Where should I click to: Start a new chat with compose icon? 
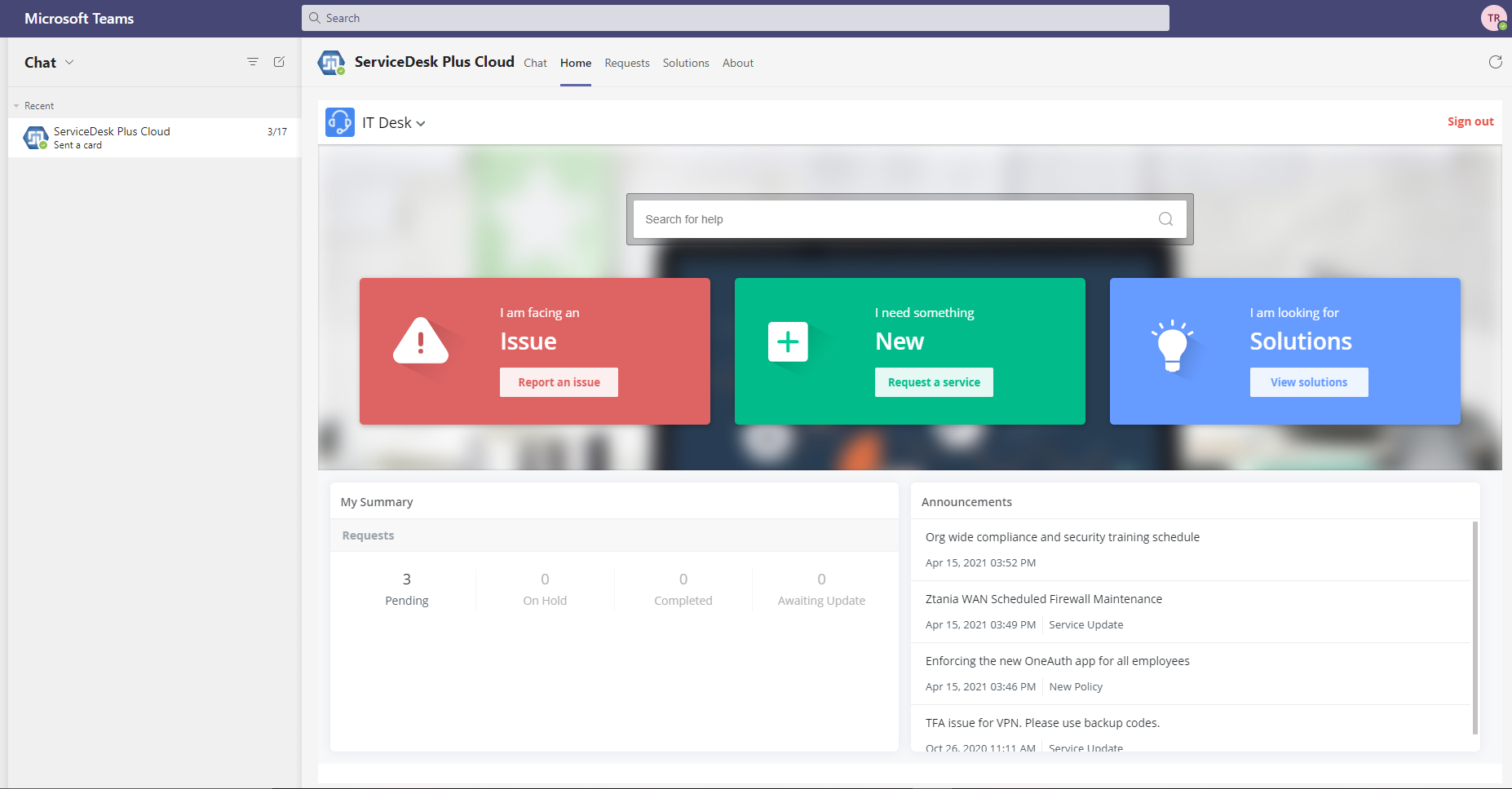pyautogui.click(x=279, y=62)
